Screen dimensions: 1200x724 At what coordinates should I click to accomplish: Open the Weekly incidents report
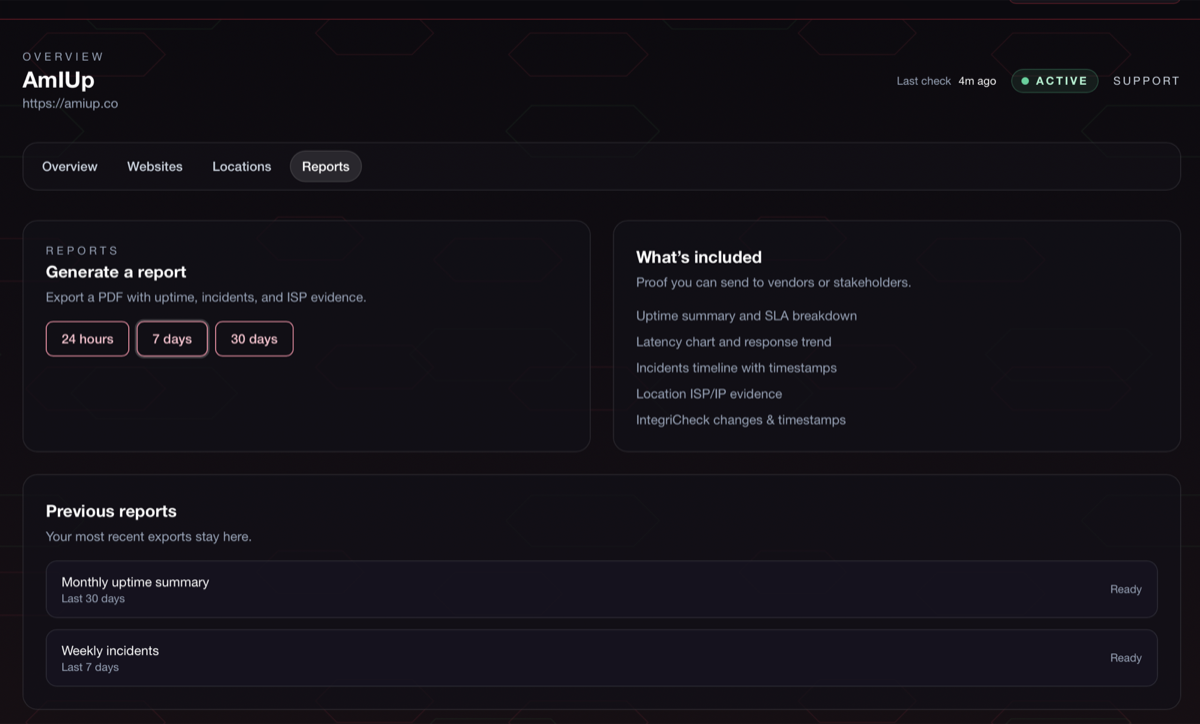(x=110, y=650)
